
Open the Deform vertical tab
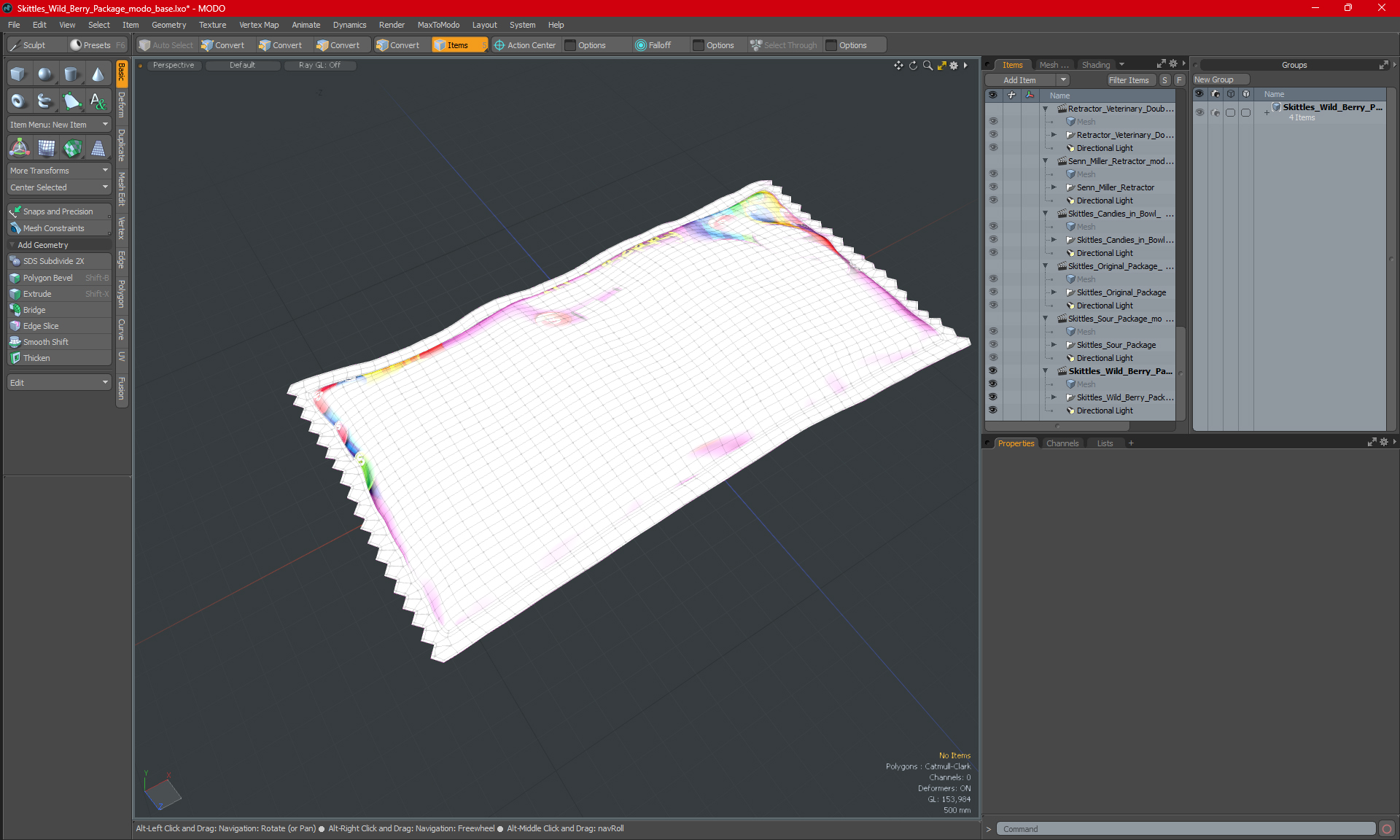[122, 105]
